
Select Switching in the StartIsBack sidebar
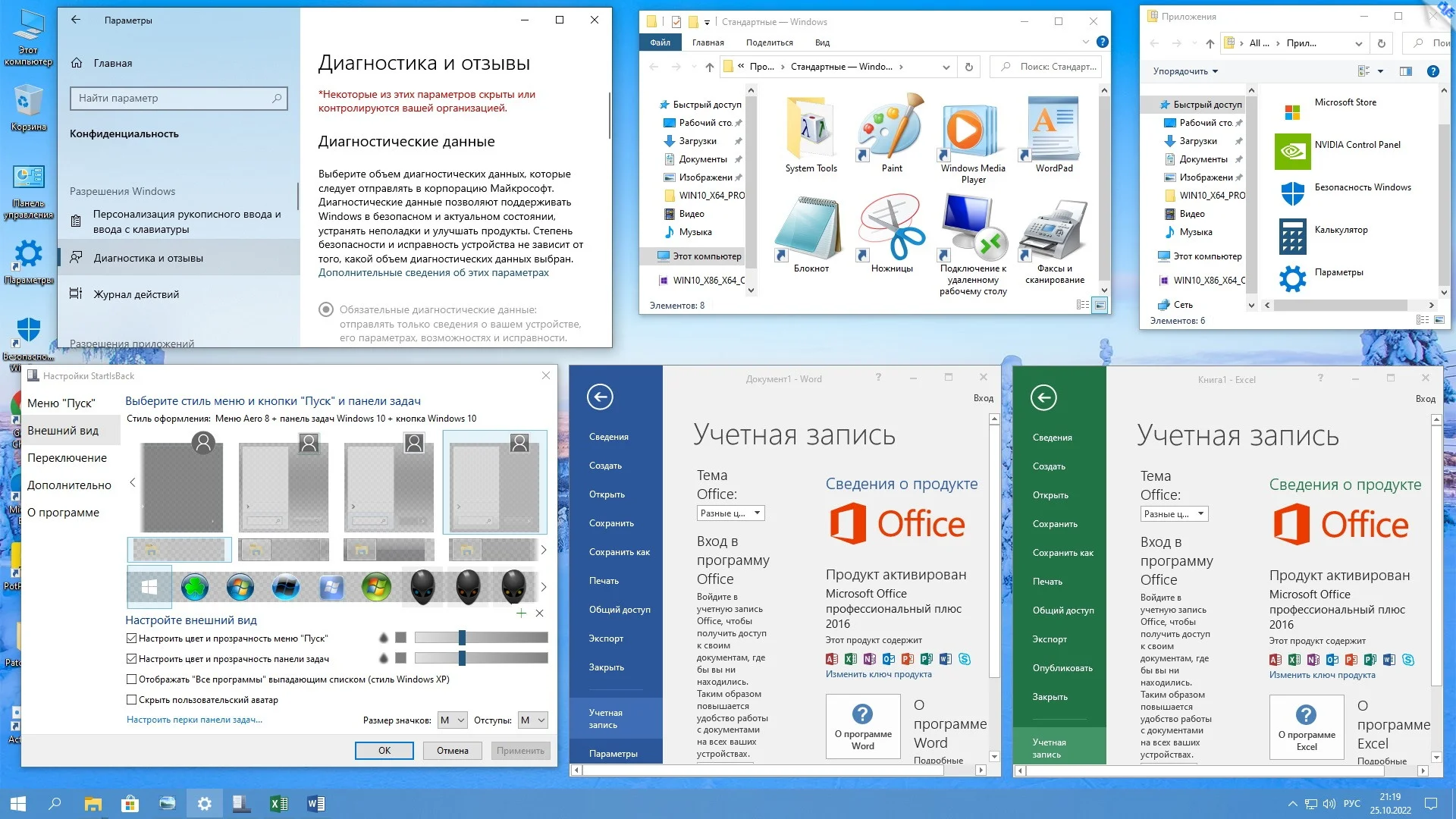[x=67, y=458]
